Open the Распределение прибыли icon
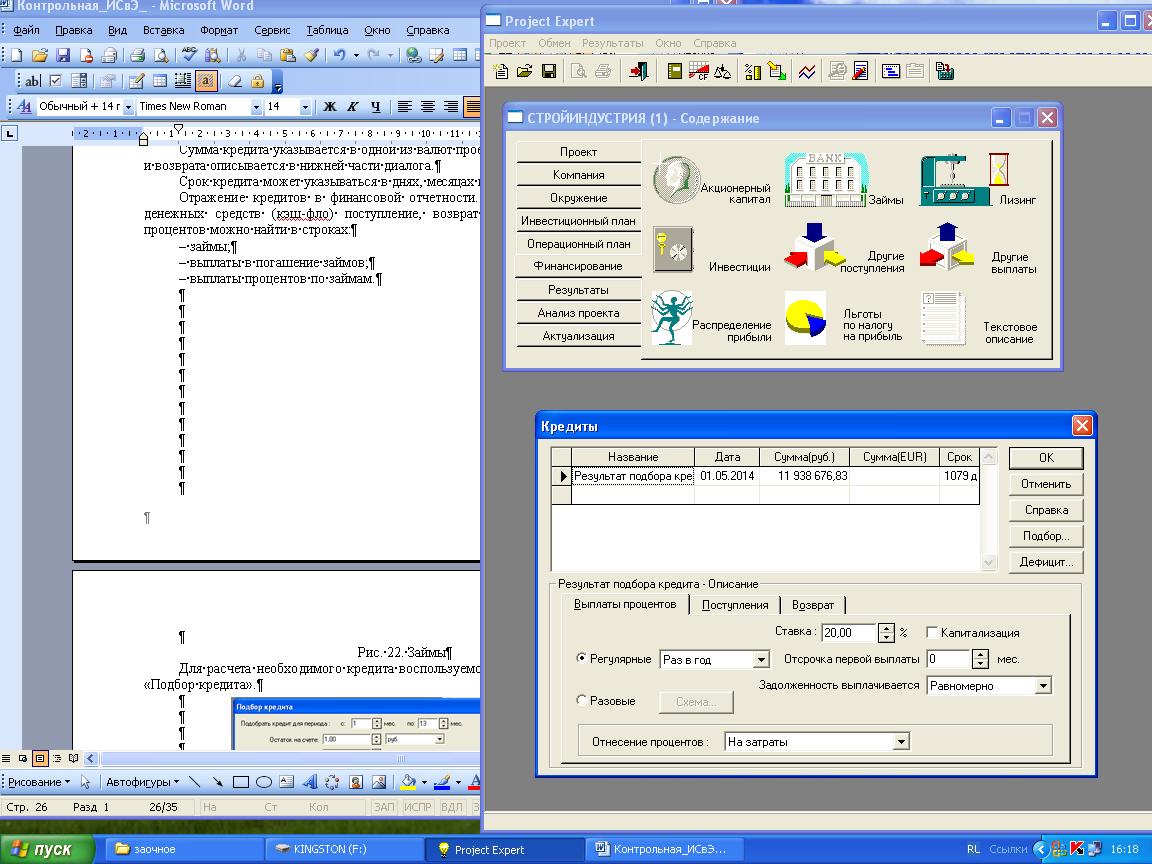The width and height of the screenshot is (1152, 864). pyautogui.click(x=672, y=317)
